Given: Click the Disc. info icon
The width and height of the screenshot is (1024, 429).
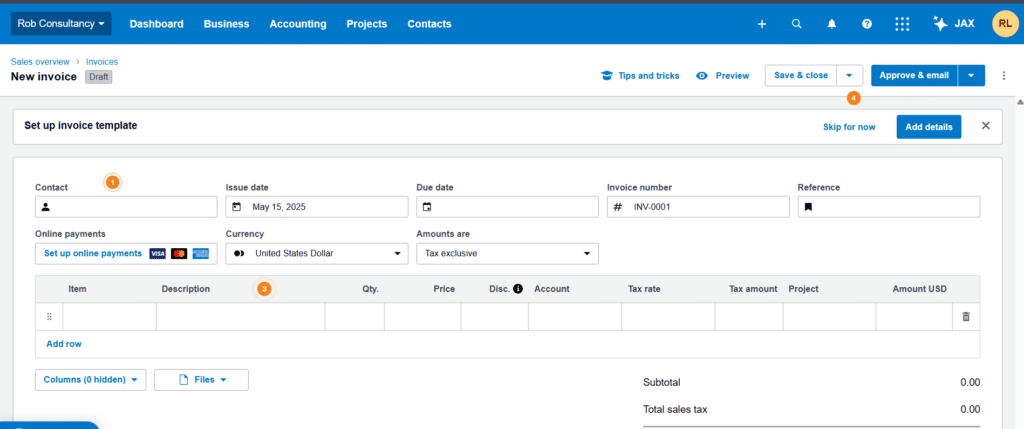Looking at the screenshot, I should click(x=518, y=289).
